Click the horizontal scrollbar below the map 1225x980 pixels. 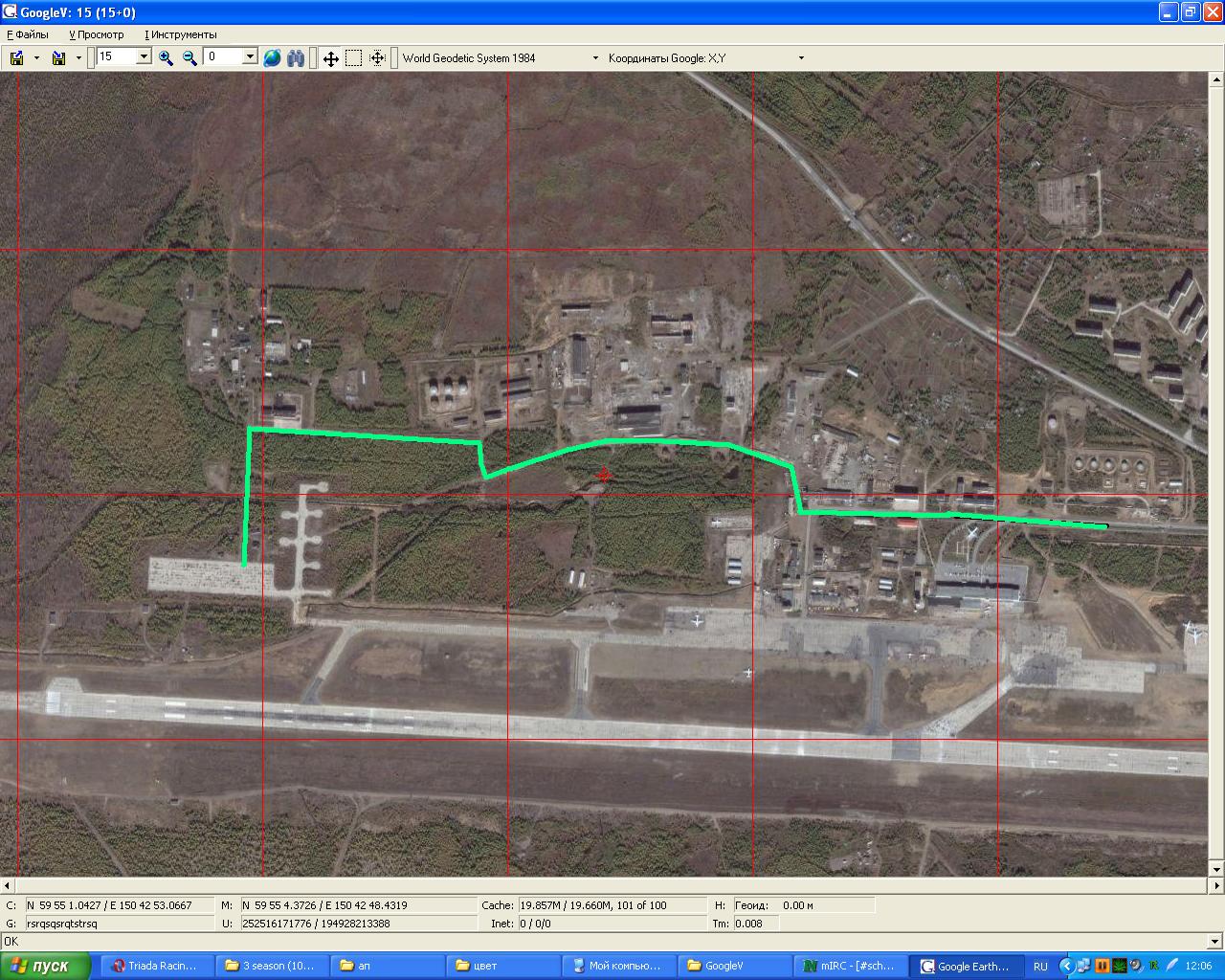[x=612, y=885]
